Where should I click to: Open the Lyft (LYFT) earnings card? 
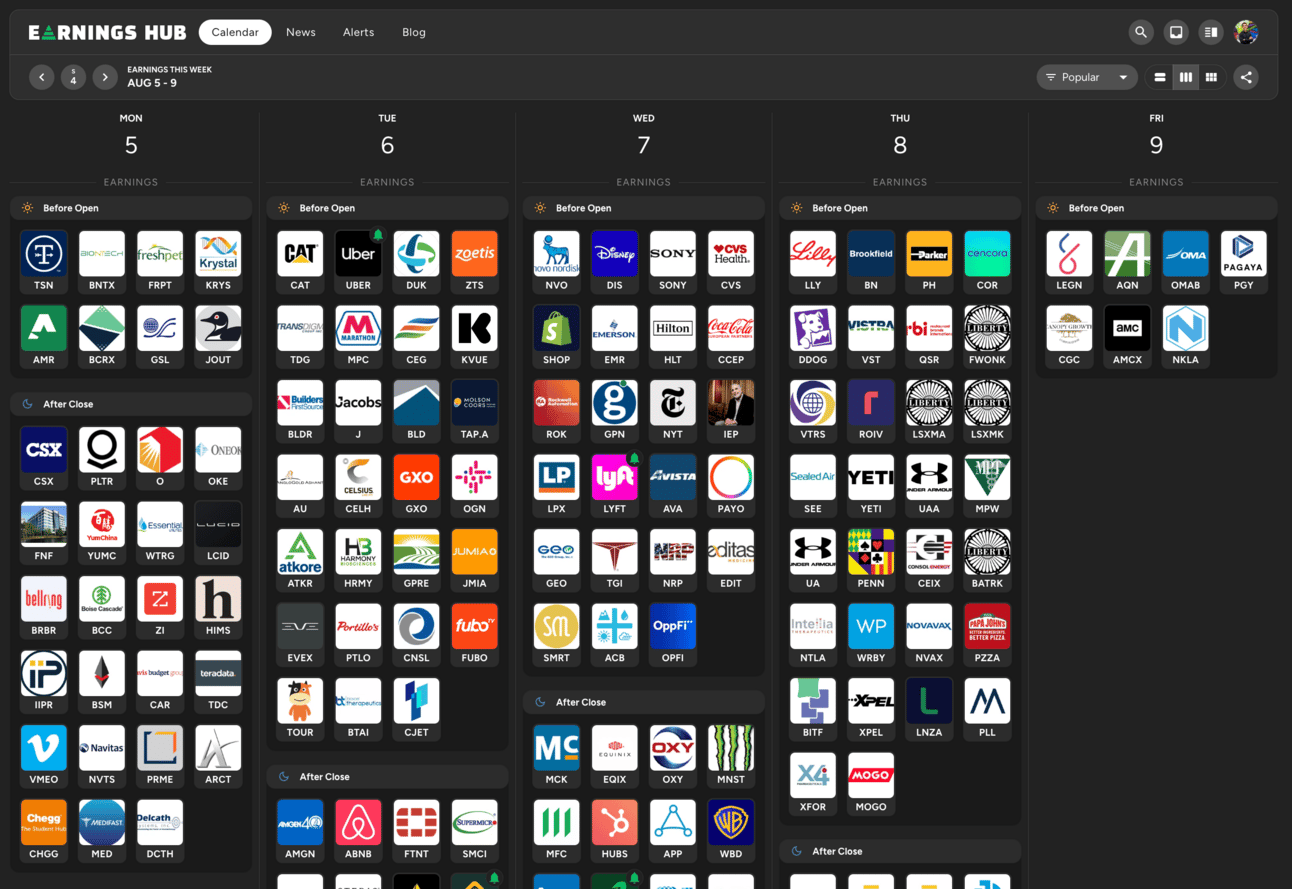coord(615,485)
